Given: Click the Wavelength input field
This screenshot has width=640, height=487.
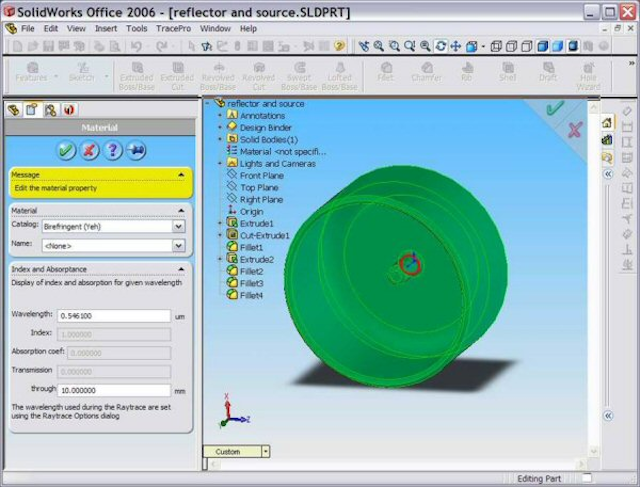Looking at the screenshot, I should [114, 316].
